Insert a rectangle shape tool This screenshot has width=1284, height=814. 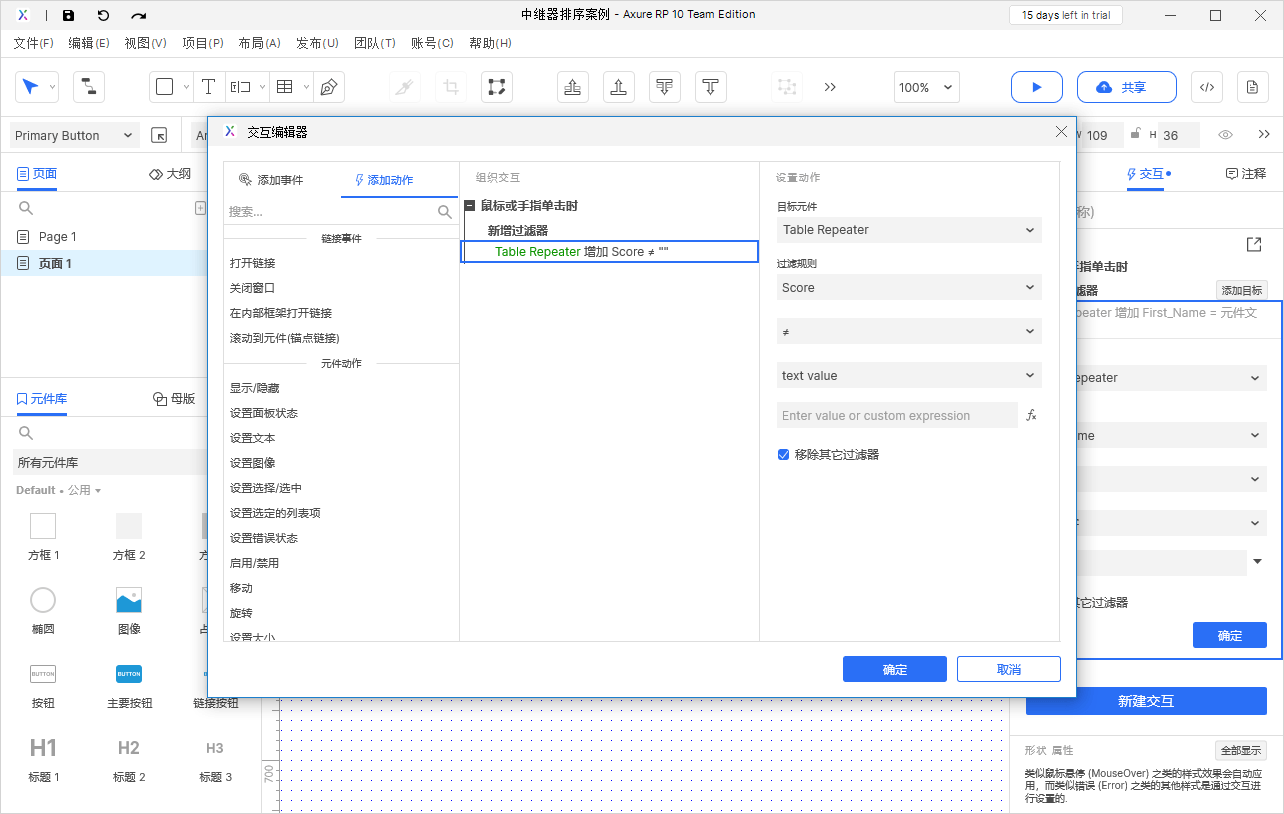(x=165, y=87)
